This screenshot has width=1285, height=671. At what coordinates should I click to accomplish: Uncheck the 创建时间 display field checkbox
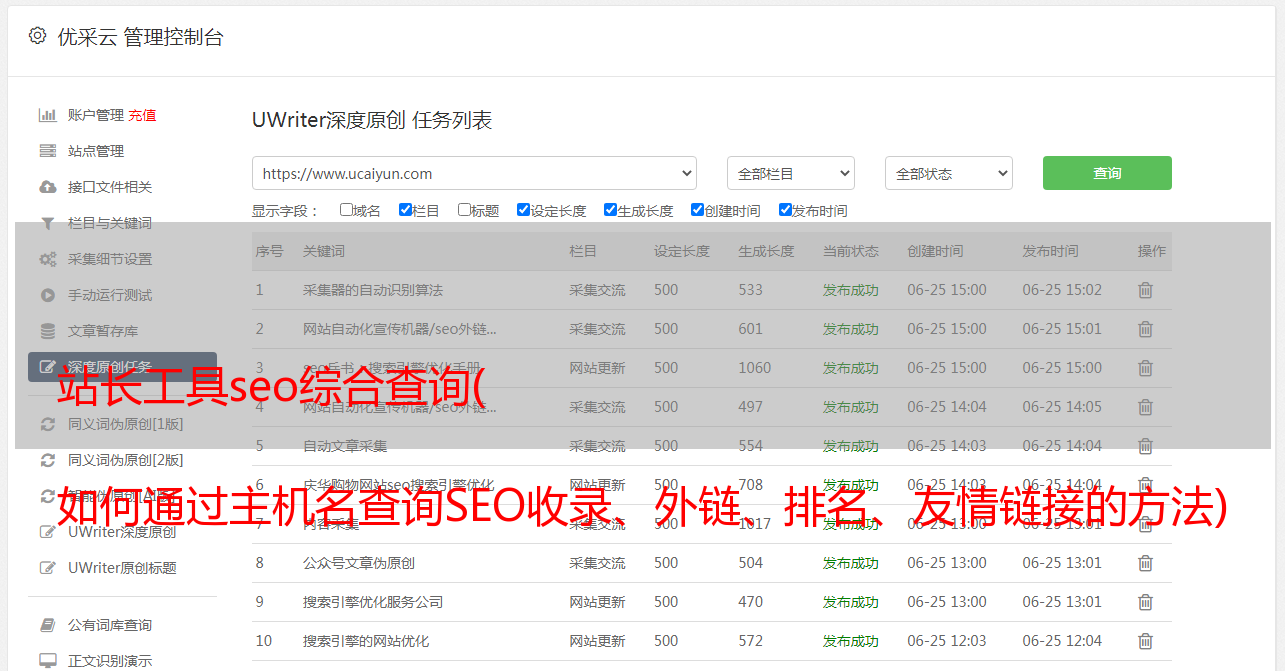(697, 210)
